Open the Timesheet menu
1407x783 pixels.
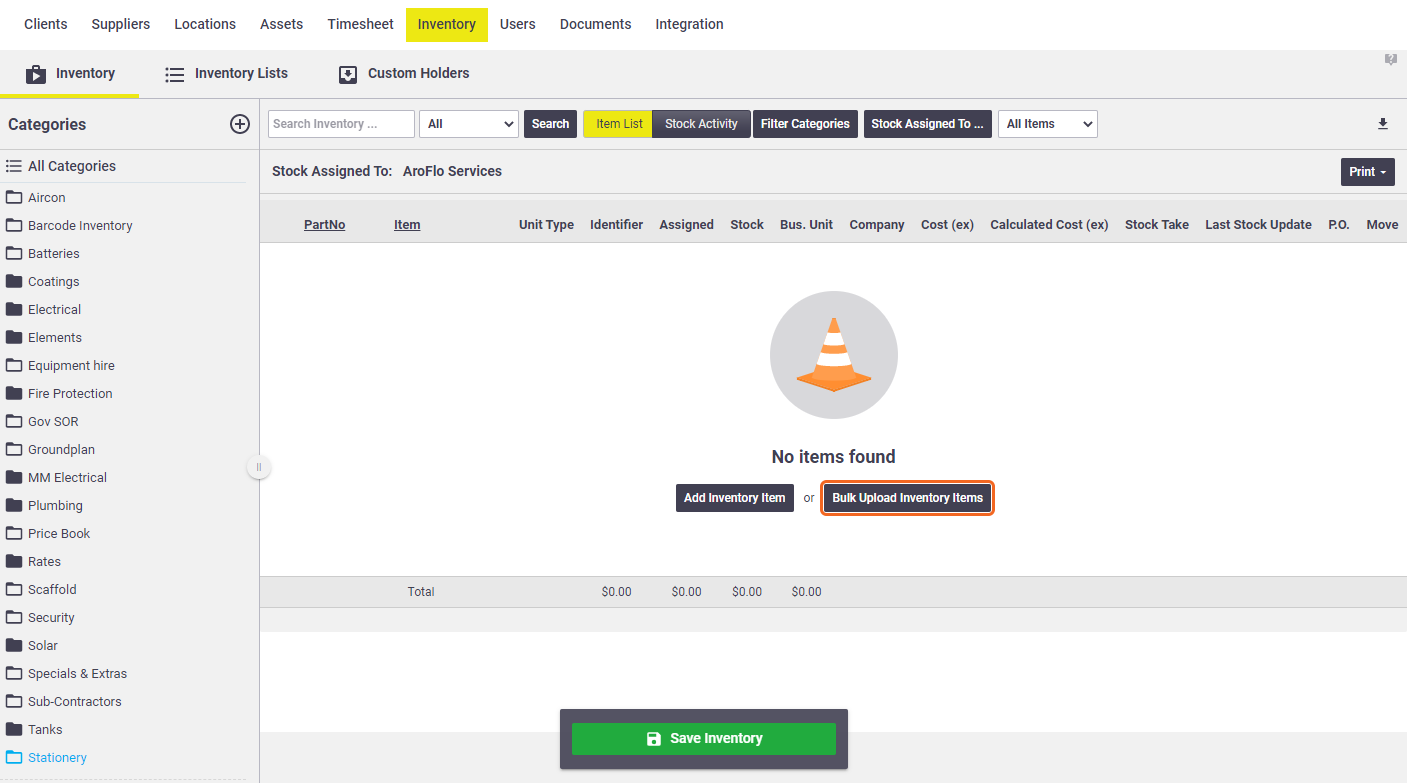[361, 24]
